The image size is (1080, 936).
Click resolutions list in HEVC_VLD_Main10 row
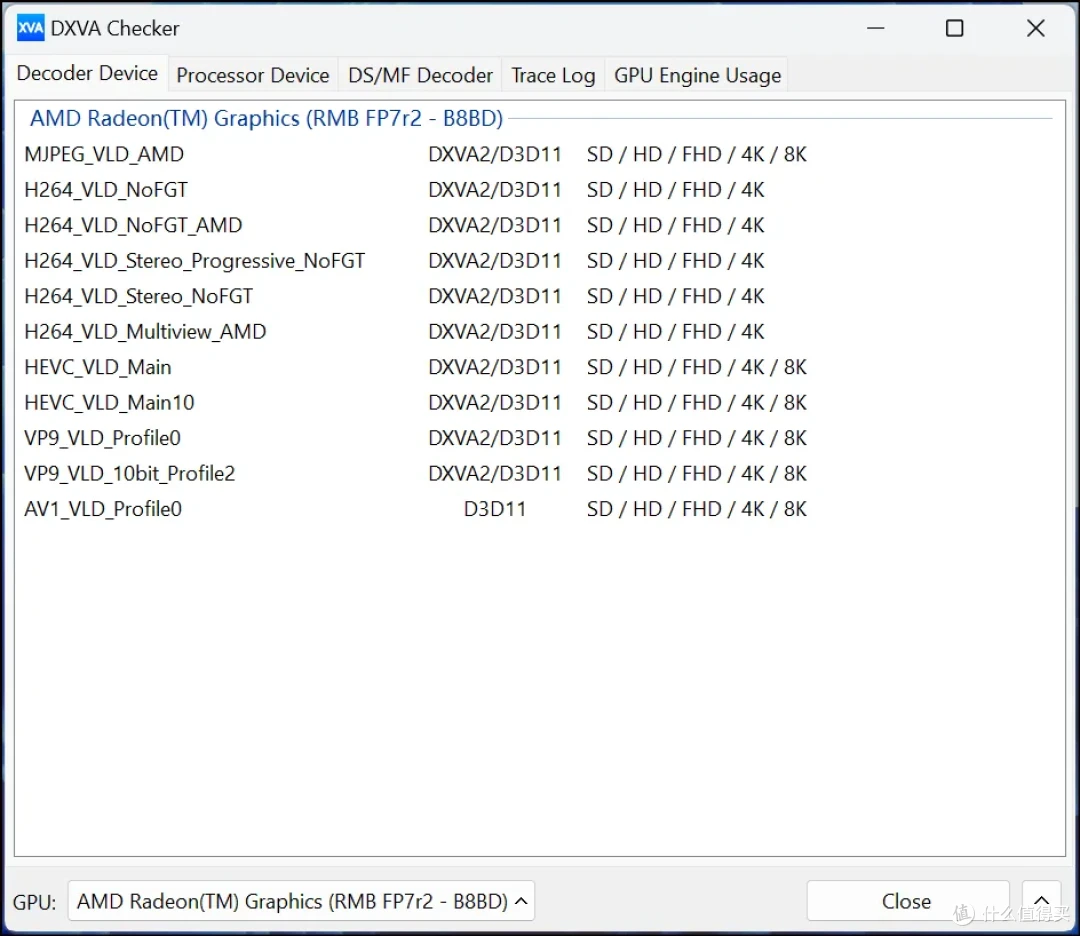[x=696, y=403]
